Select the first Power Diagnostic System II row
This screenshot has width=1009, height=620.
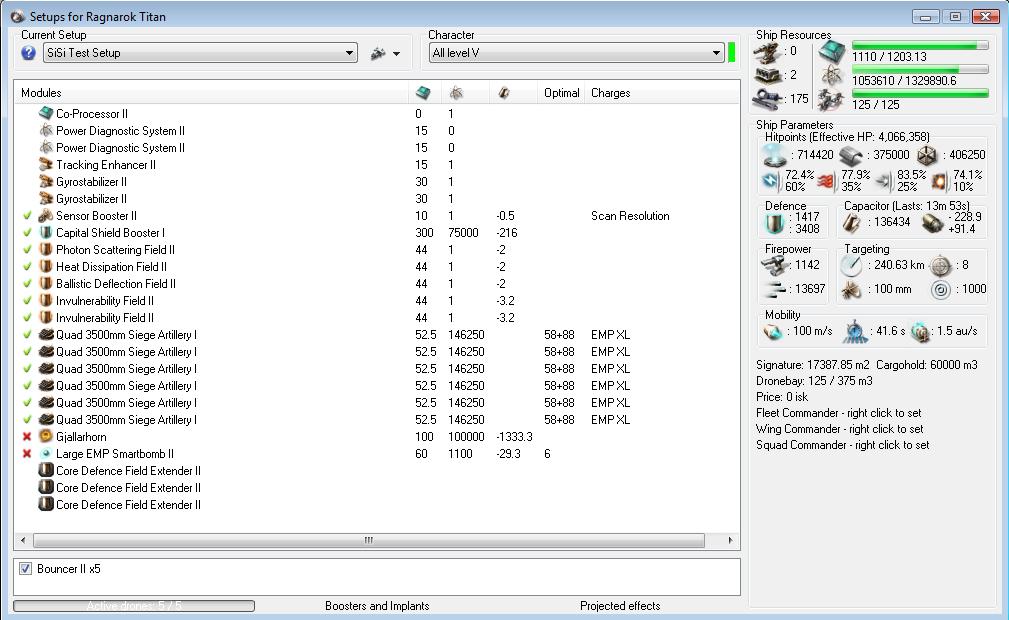tap(376, 131)
